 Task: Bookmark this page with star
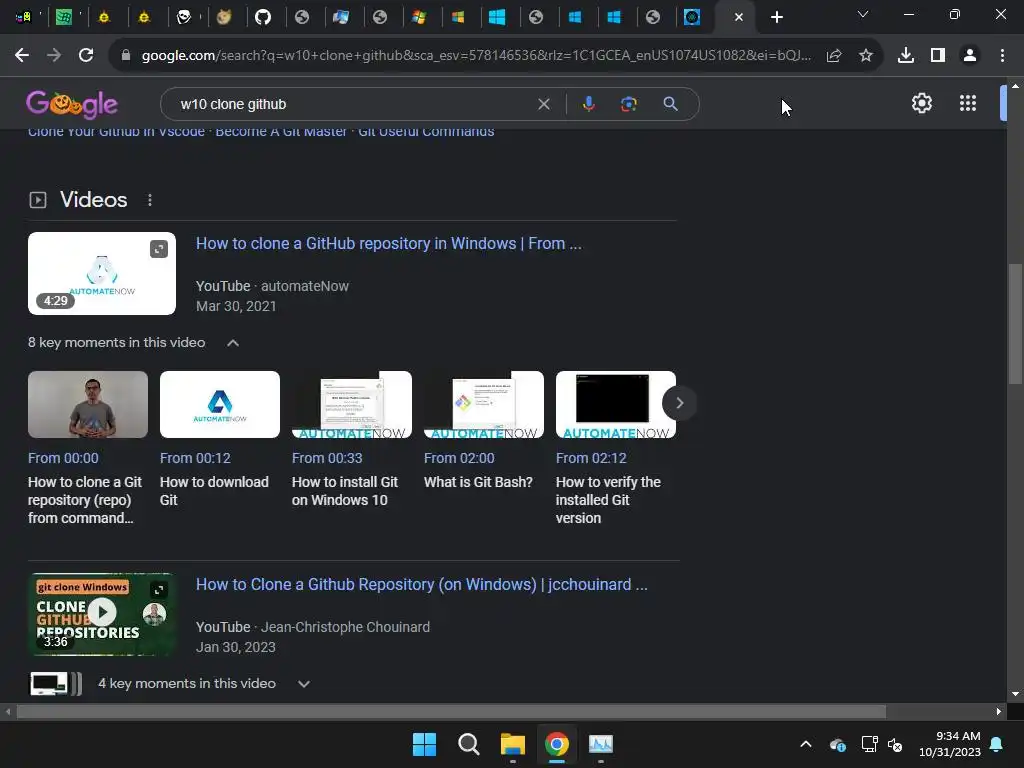coord(866,56)
